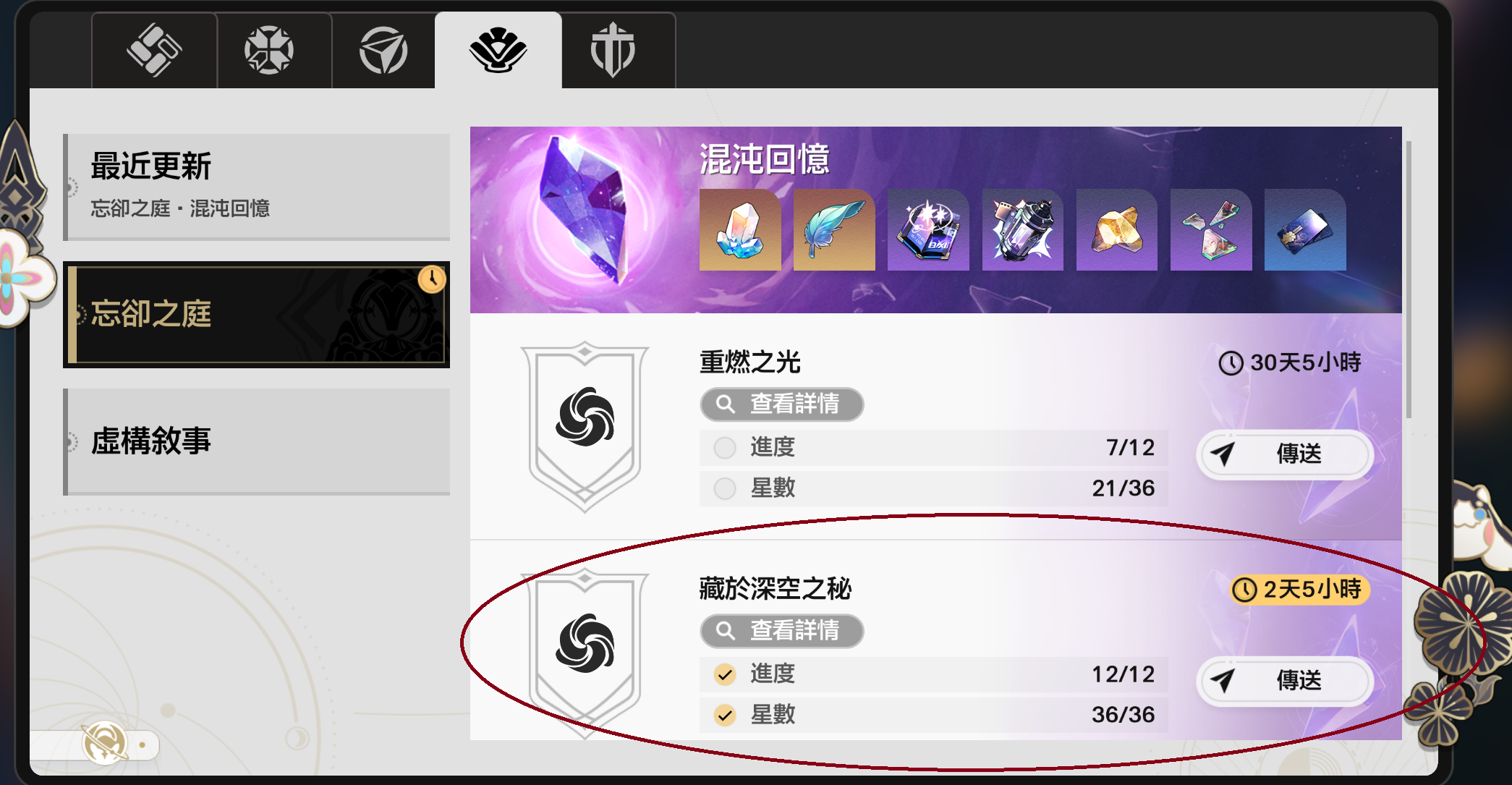This screenshot has width=1512, height=785.
Task: Click the 進度 checkmark under 藏於深空之秘
Action: (725, 674)
